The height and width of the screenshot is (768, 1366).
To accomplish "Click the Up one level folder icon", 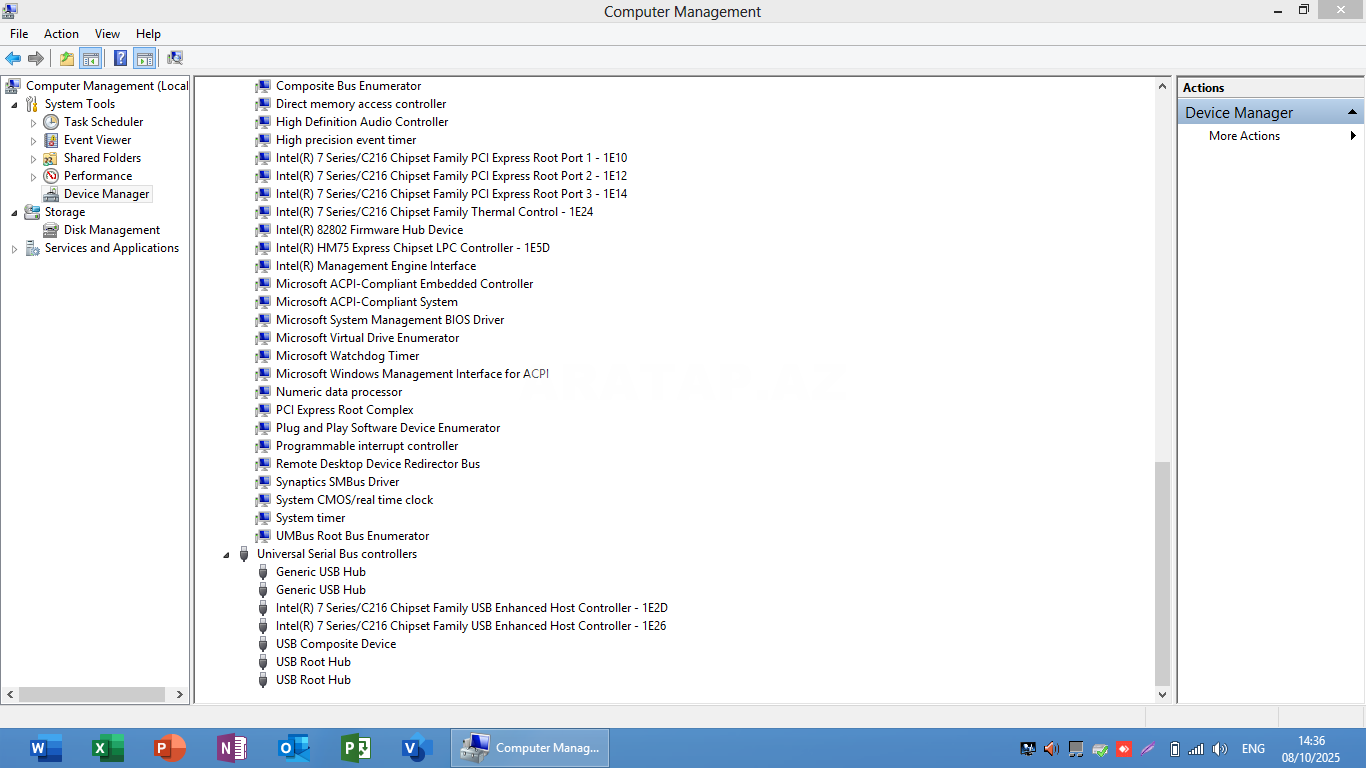I will point(67,58).
